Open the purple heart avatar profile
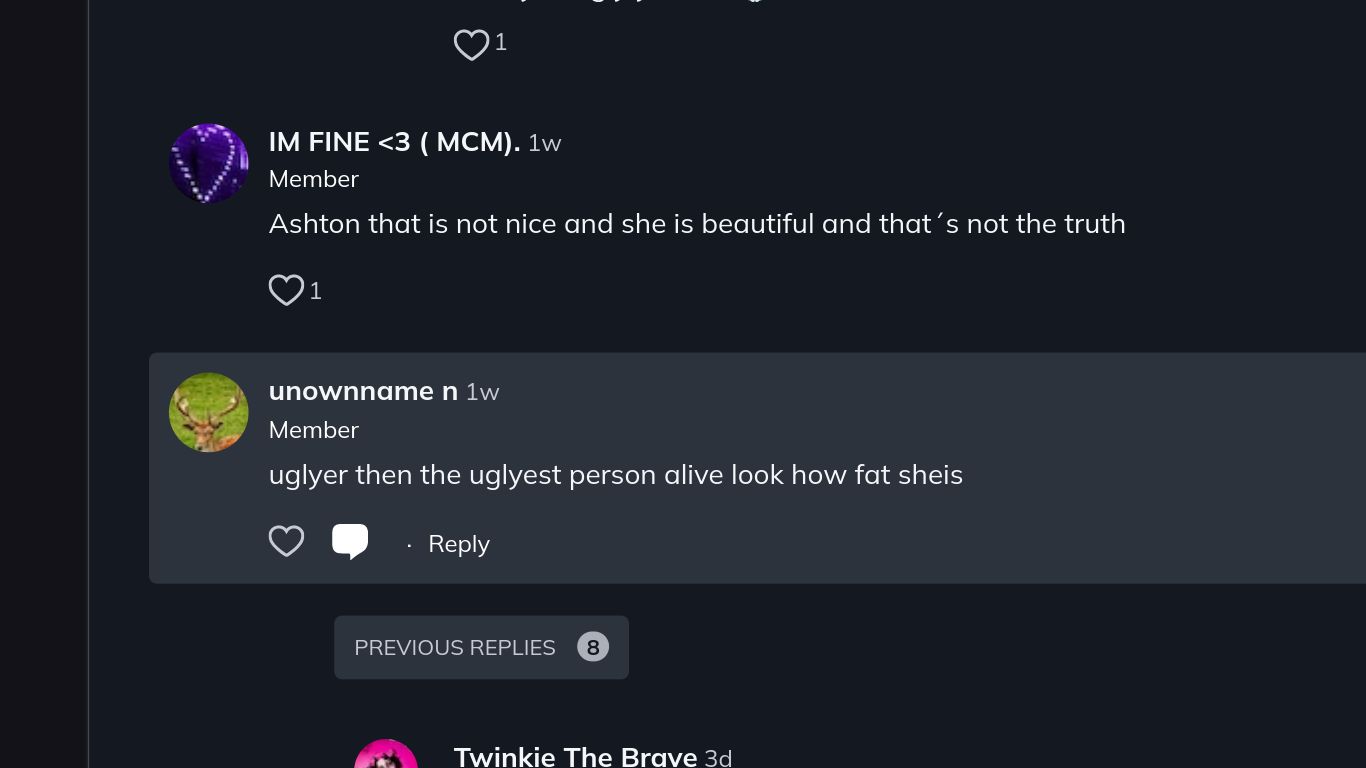Screen dimensions: 1366x768 tap(208, 163)
